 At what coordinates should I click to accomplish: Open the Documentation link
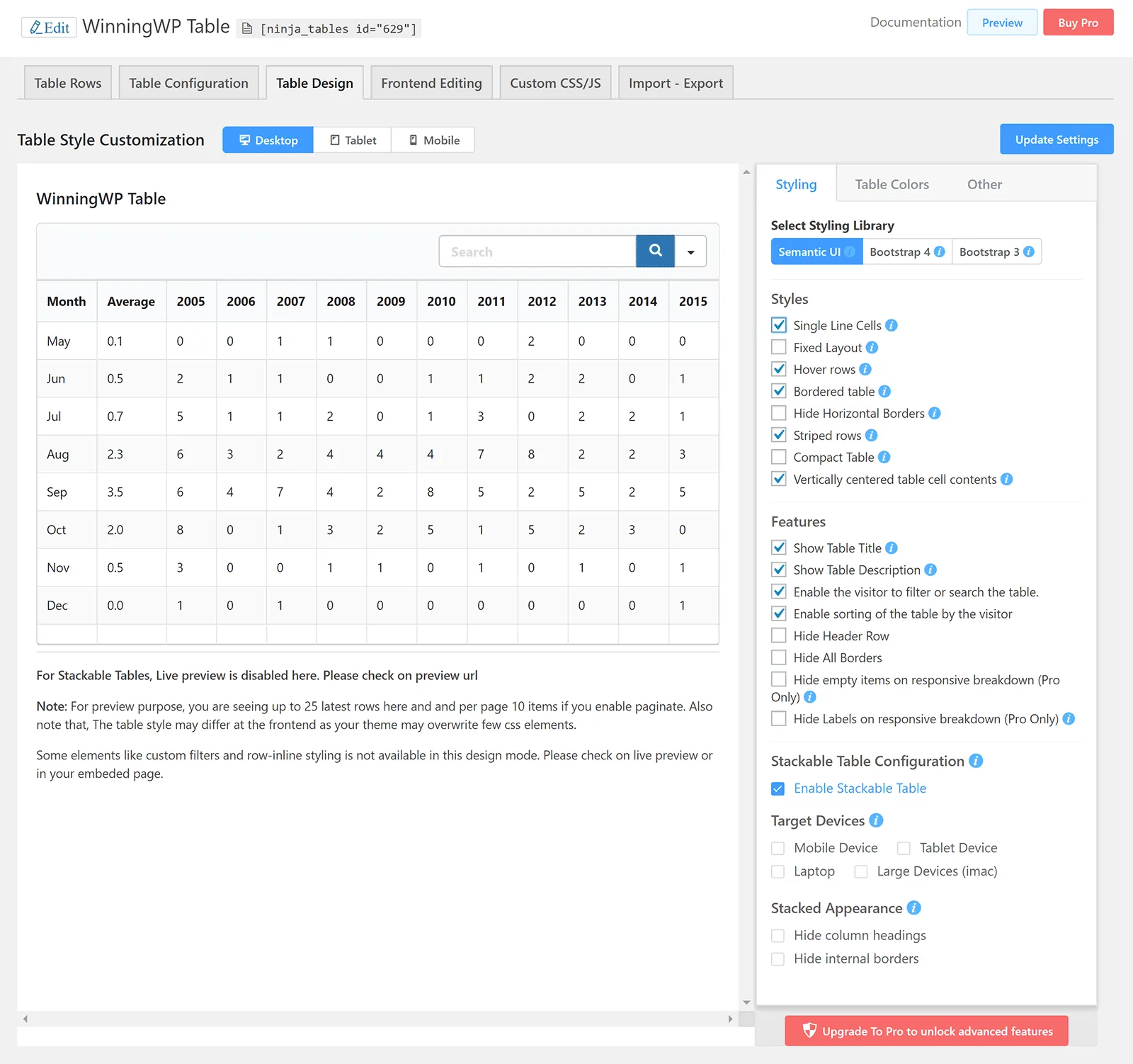(x=915, y=22)
